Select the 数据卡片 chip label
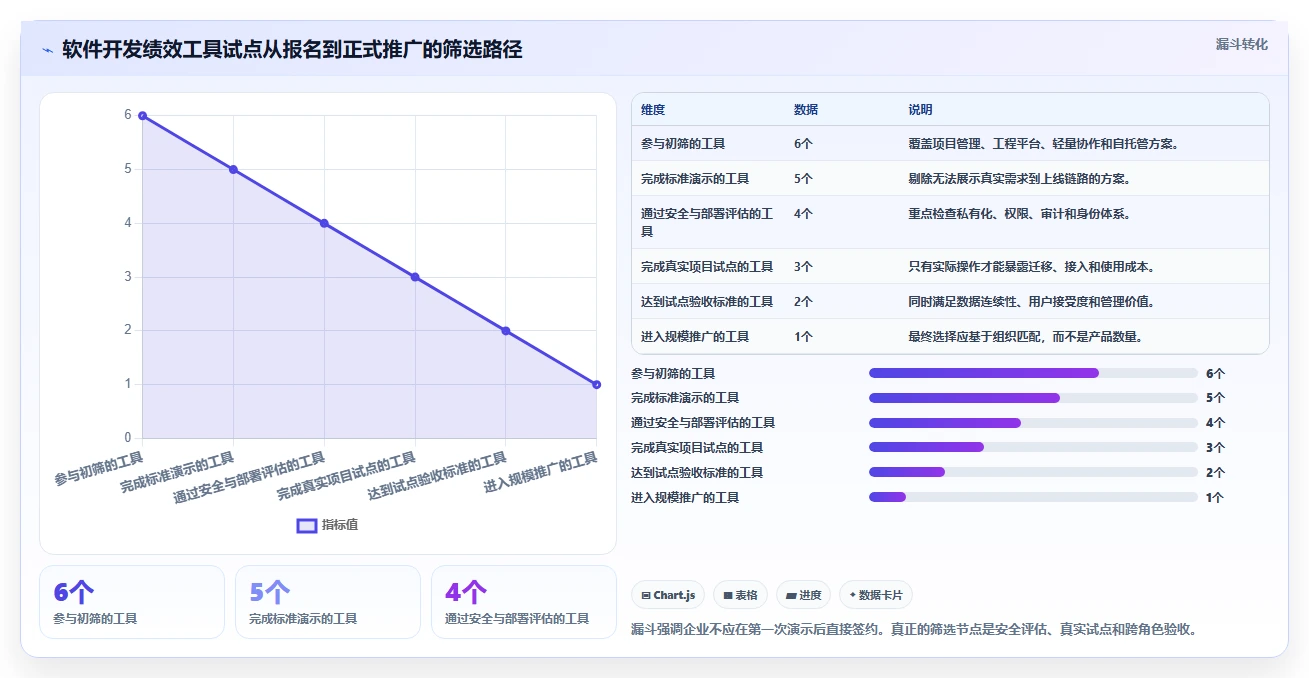 coord(881,596)
